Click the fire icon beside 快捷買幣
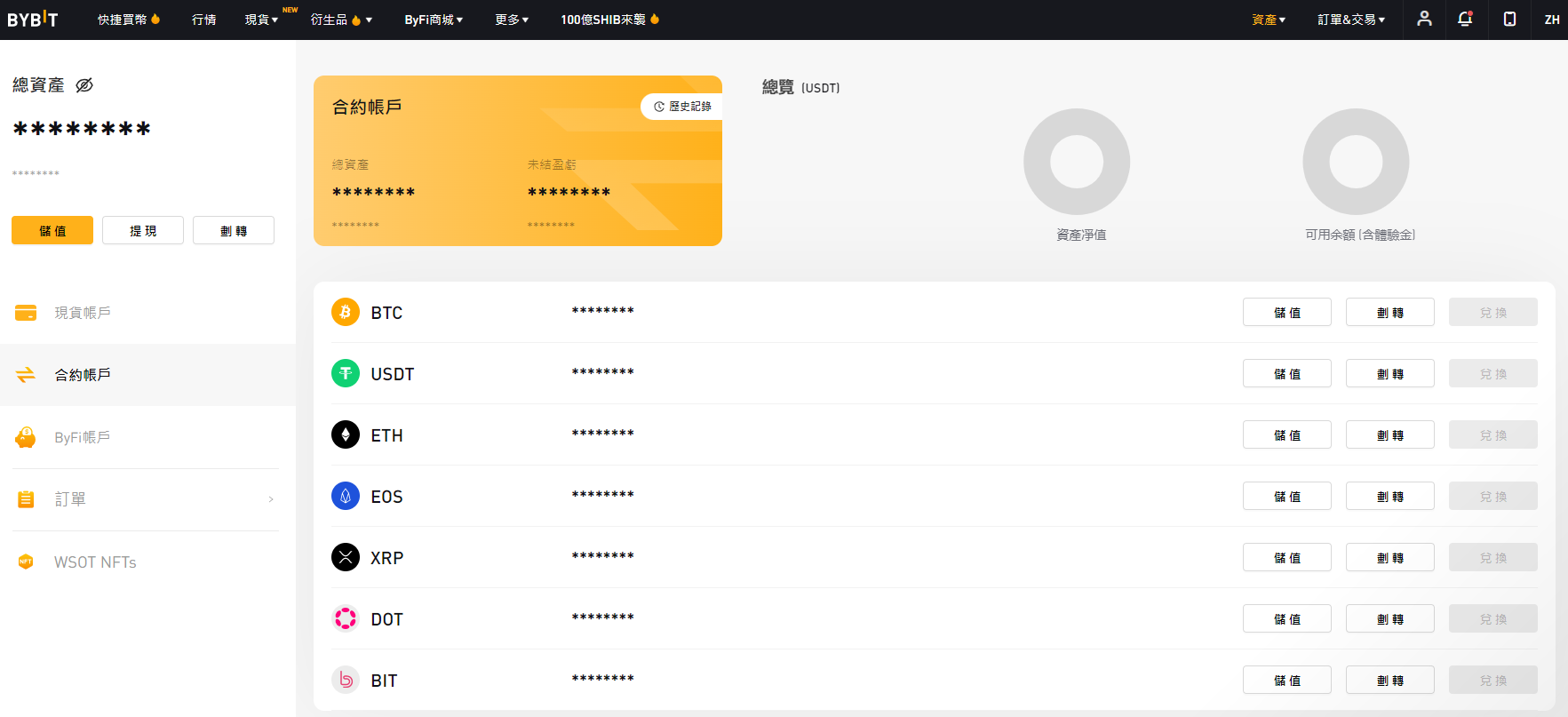 point(155,19)
